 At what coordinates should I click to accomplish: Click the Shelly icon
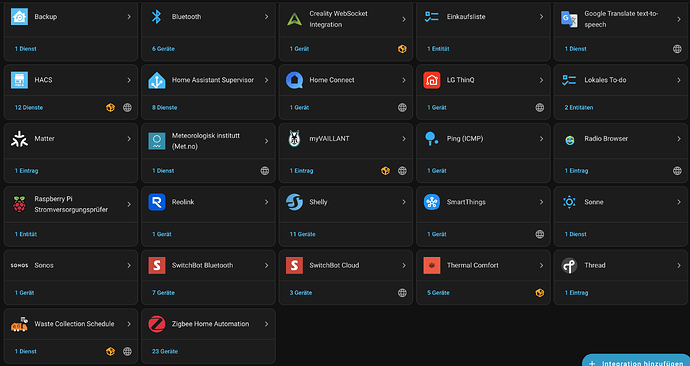coord(294,202)
